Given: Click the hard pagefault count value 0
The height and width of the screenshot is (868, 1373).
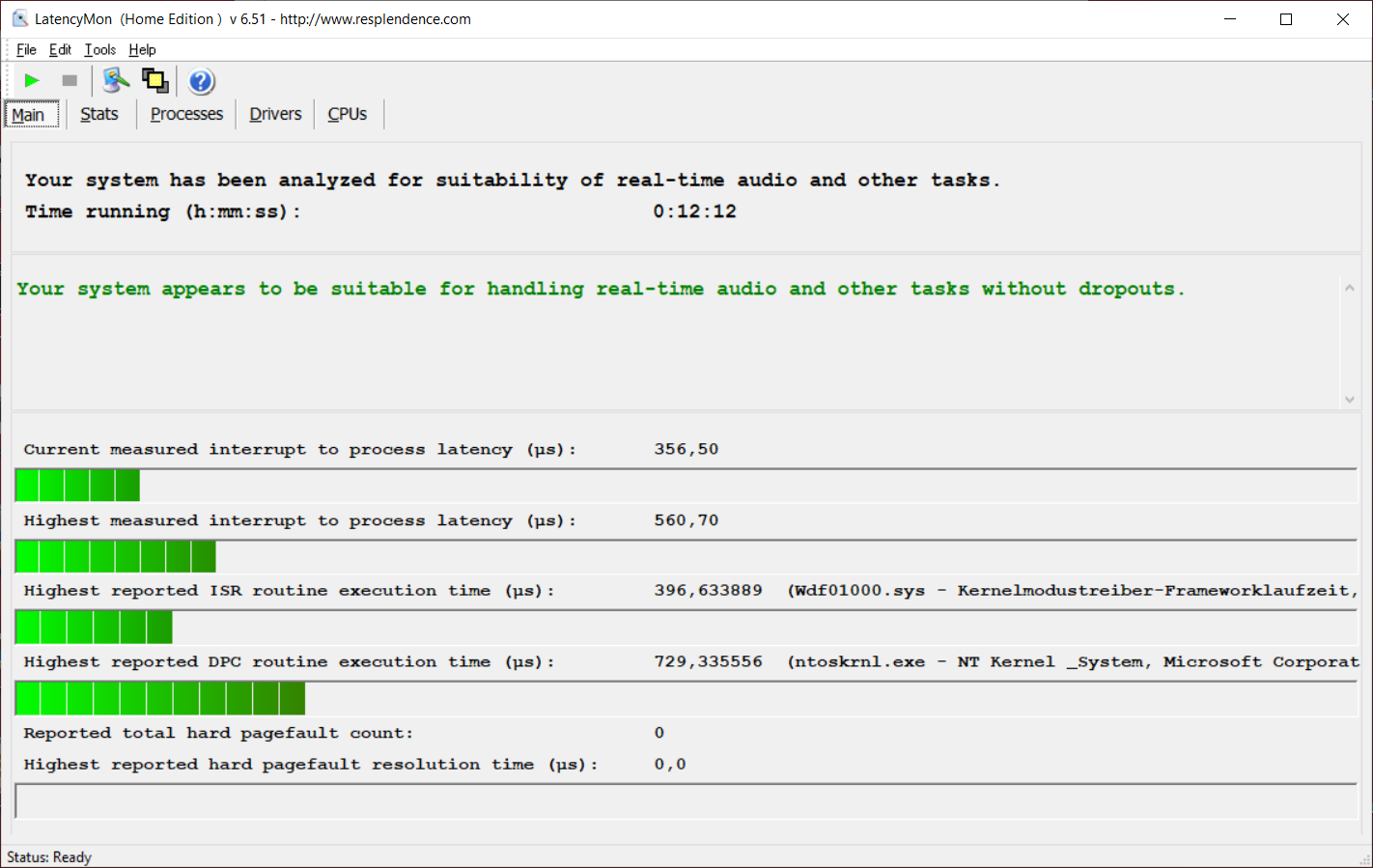Looking at the screenshot, I should (x=659, y=733).
